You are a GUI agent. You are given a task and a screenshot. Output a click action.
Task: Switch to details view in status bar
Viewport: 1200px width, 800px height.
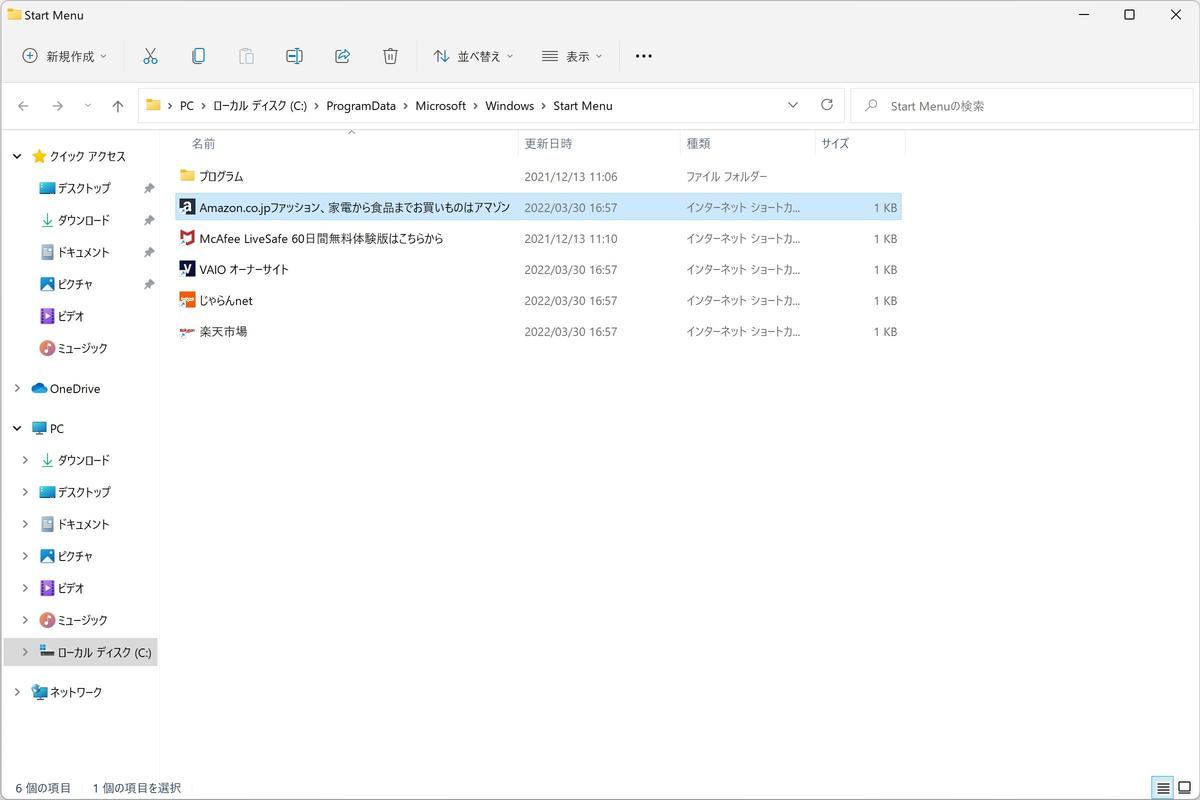point(1163,788)
